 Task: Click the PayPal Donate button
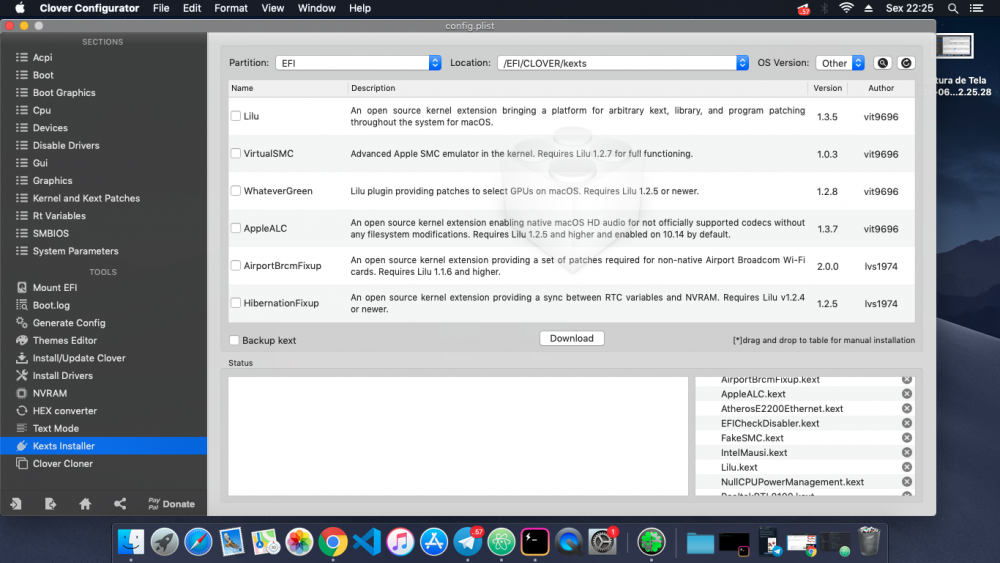171,504
